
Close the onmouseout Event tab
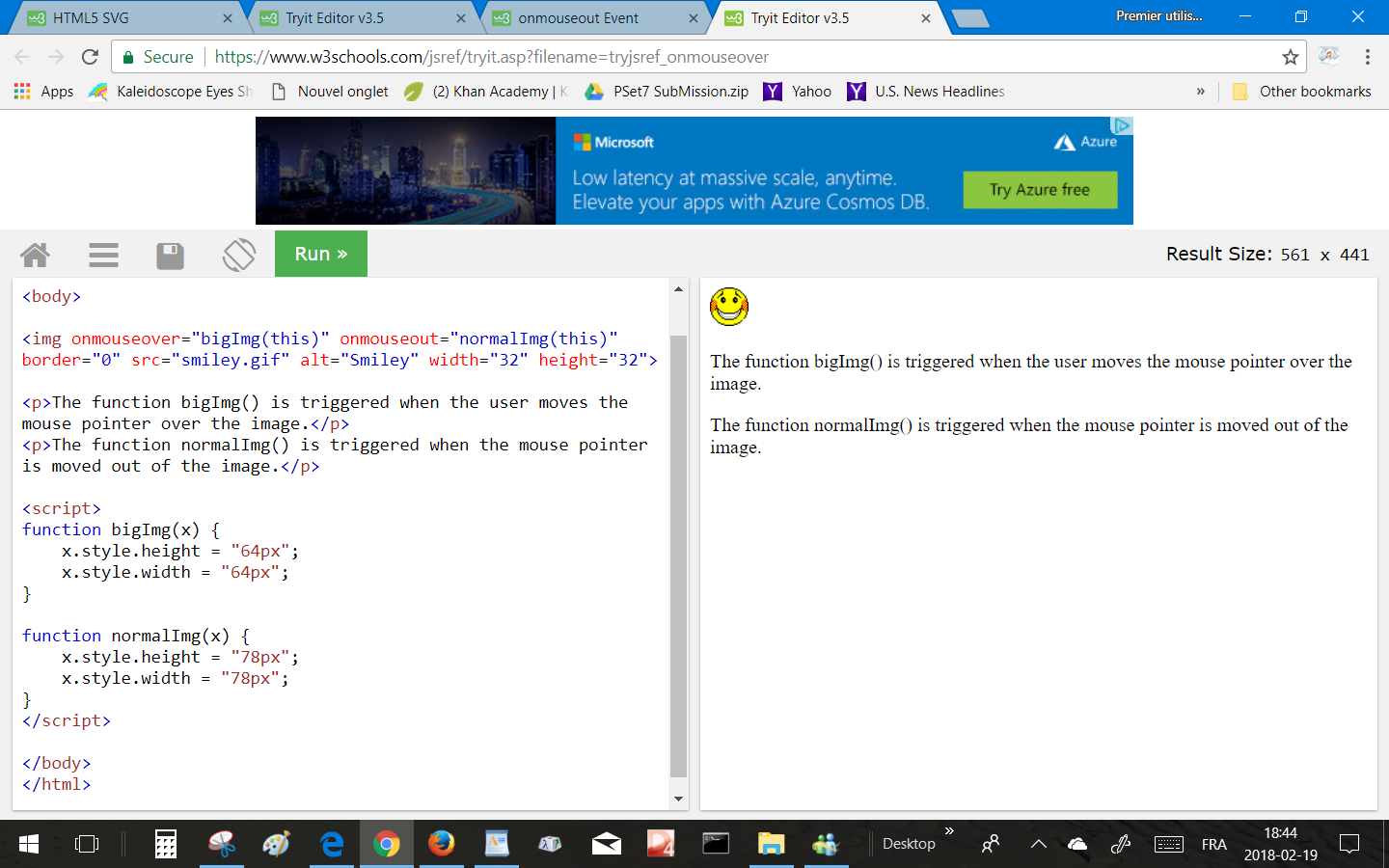pyautogui.click(x=694, y=17)
